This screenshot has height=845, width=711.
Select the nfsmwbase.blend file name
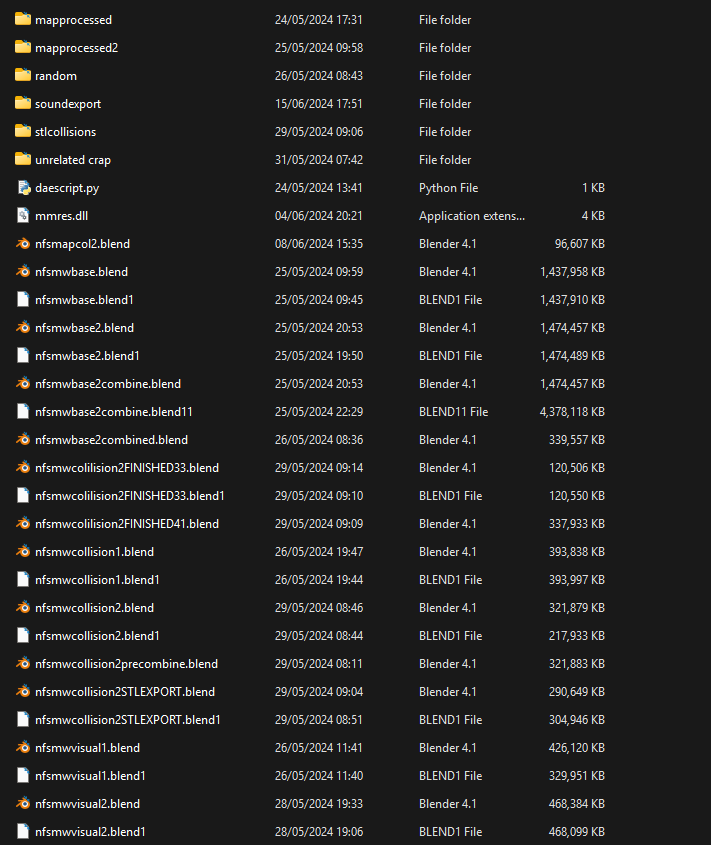point(81,272)
